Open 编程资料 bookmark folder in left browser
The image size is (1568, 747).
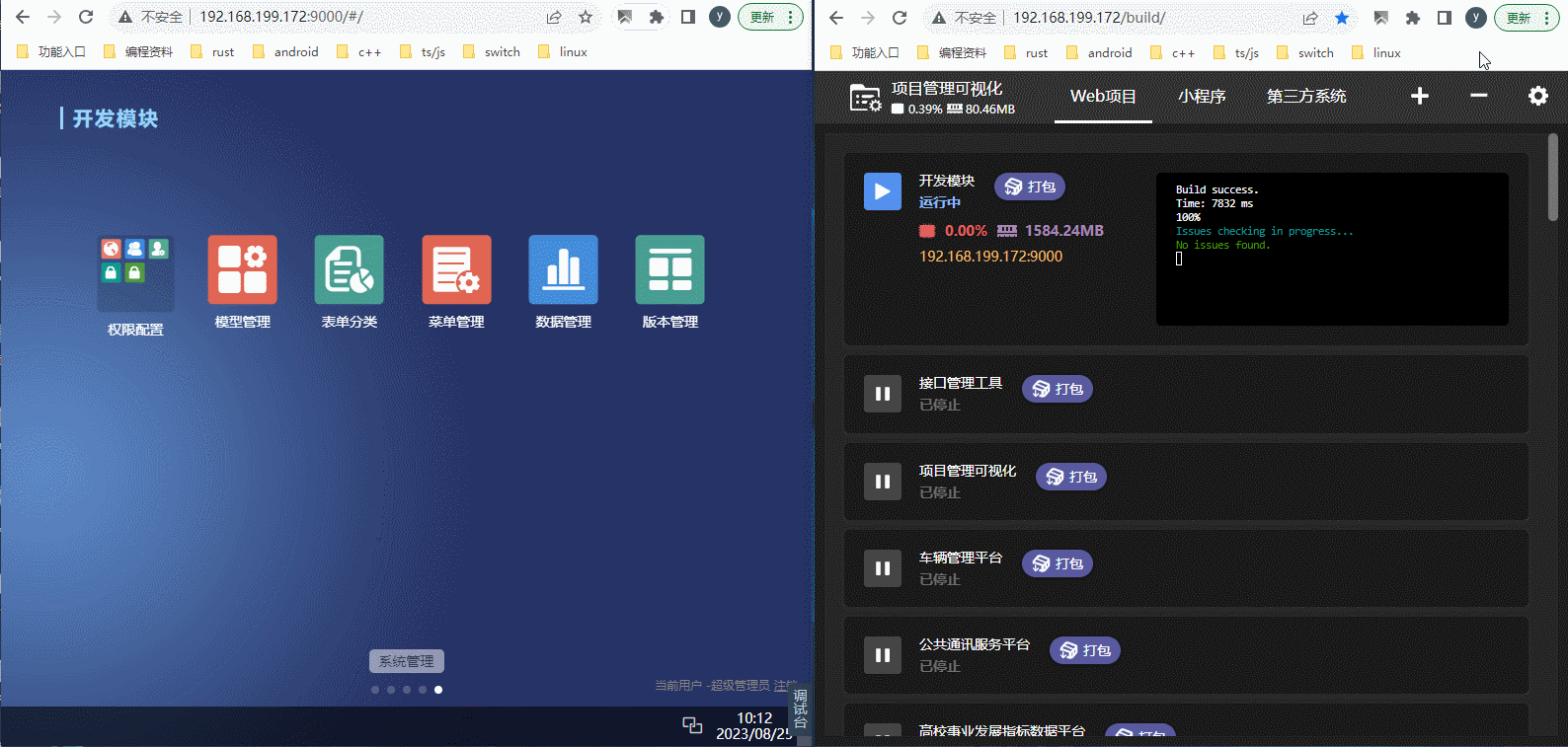pyautogui.click(x=138, y=52)
